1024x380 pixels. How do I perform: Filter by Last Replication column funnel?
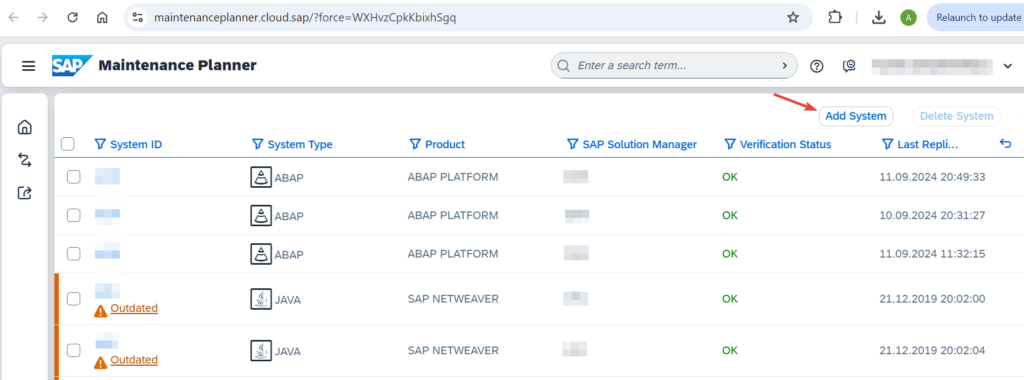(x=887, y=144)
